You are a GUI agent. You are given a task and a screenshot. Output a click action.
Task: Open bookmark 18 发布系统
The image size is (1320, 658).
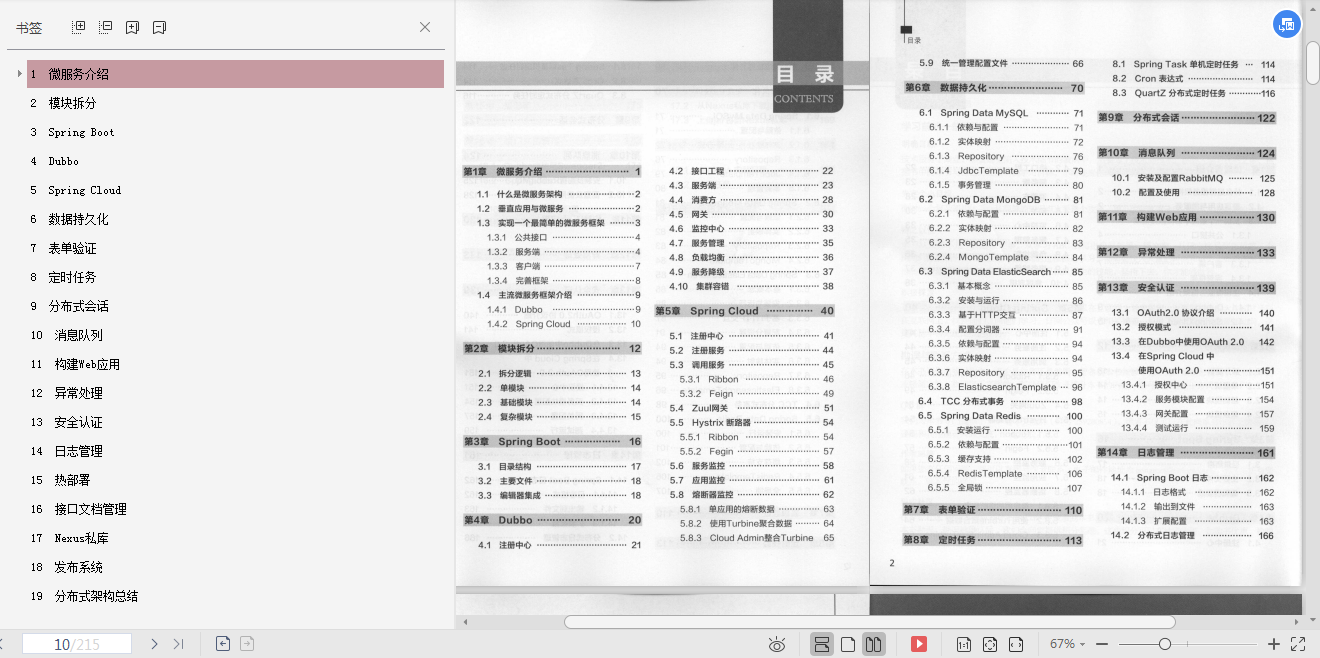click(235, 567)
